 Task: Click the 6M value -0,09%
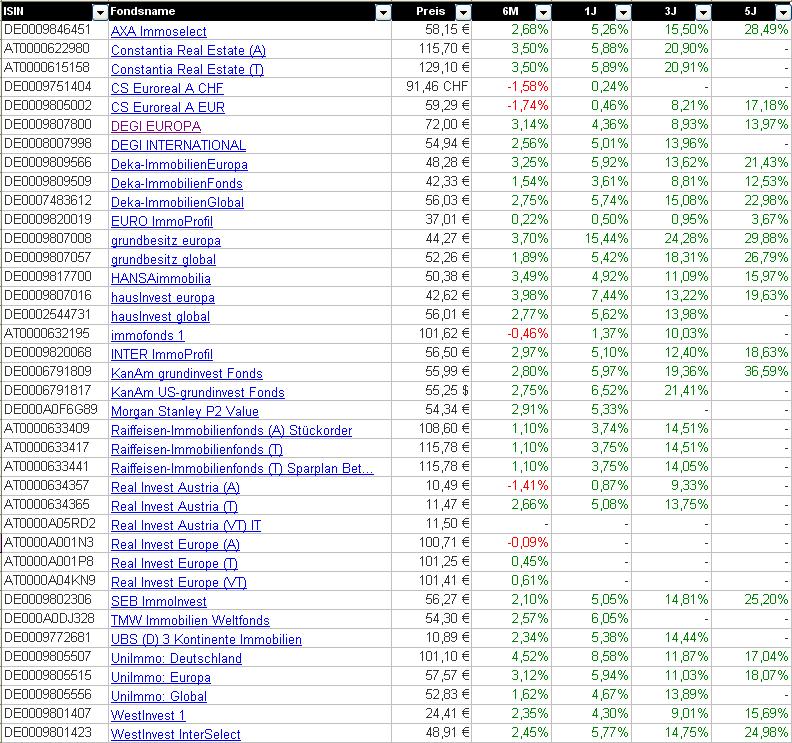coord(527,543)
